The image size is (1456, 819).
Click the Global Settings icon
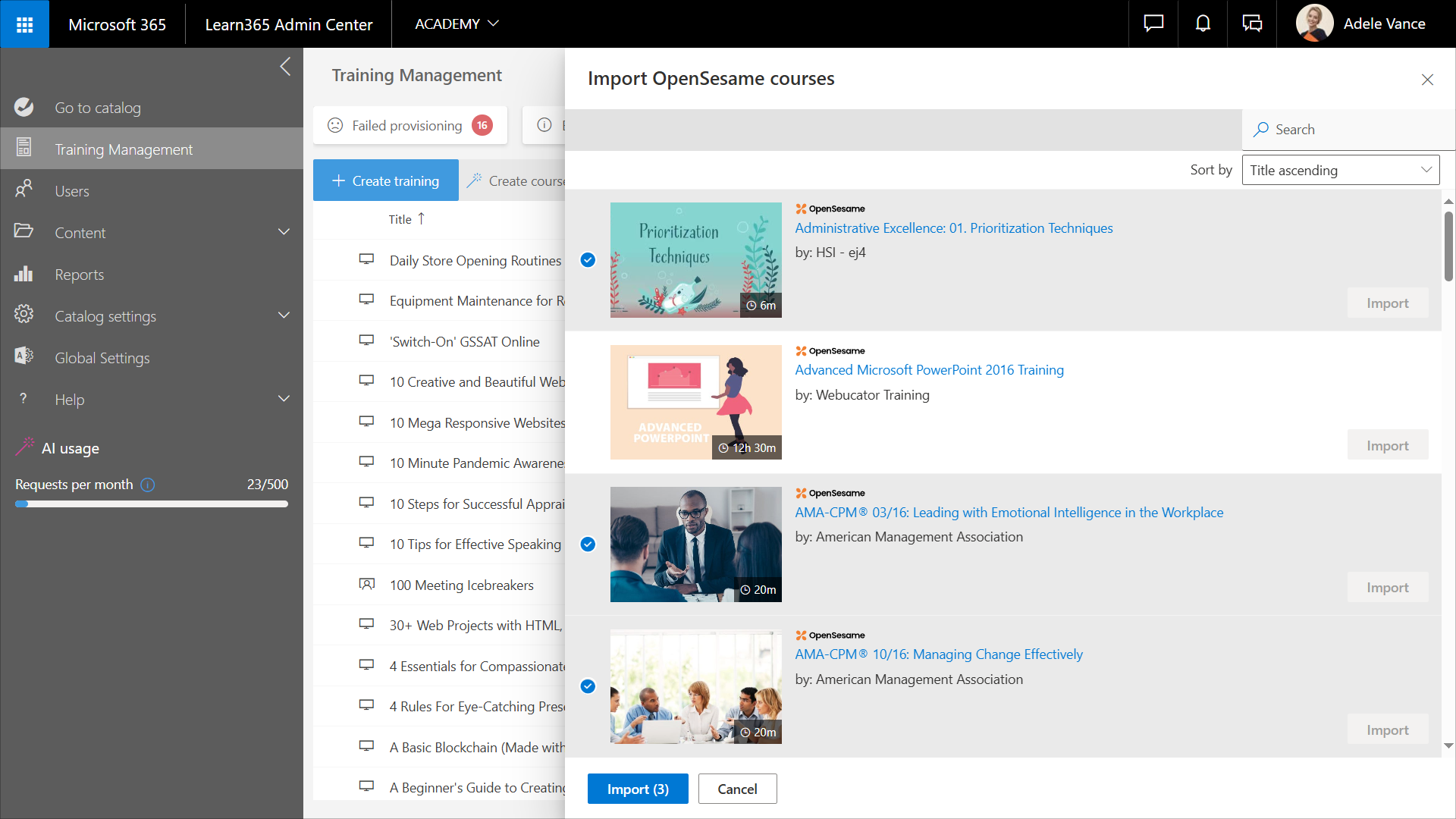[24, 356]
